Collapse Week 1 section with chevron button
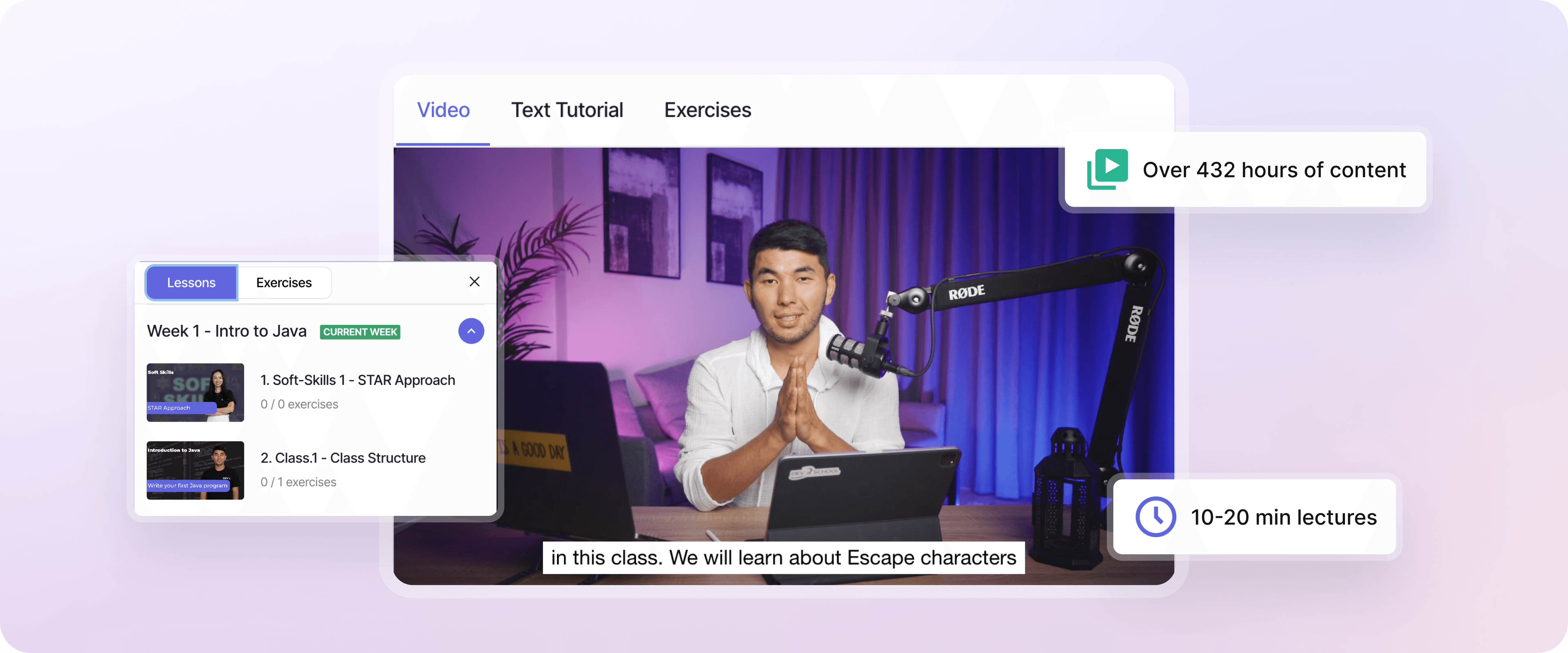 (470, 331)
